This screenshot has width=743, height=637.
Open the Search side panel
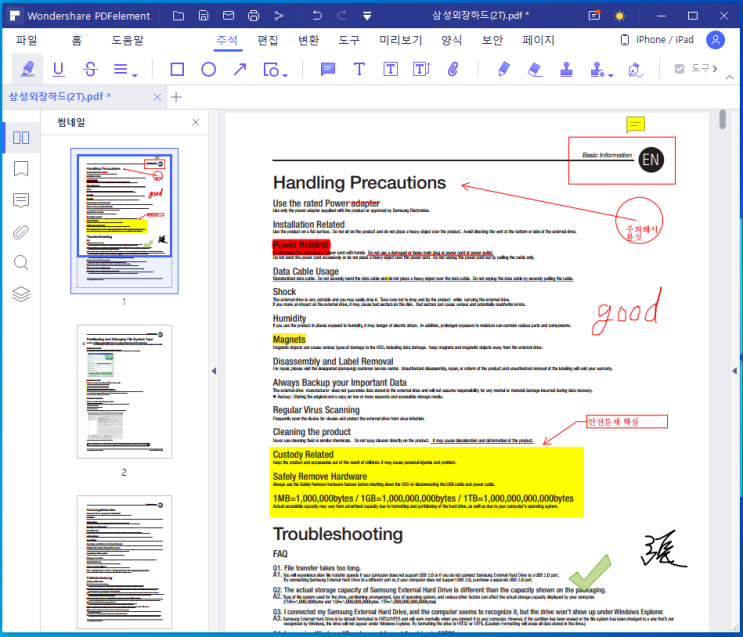pyautogui.click(x=21, y=263)
